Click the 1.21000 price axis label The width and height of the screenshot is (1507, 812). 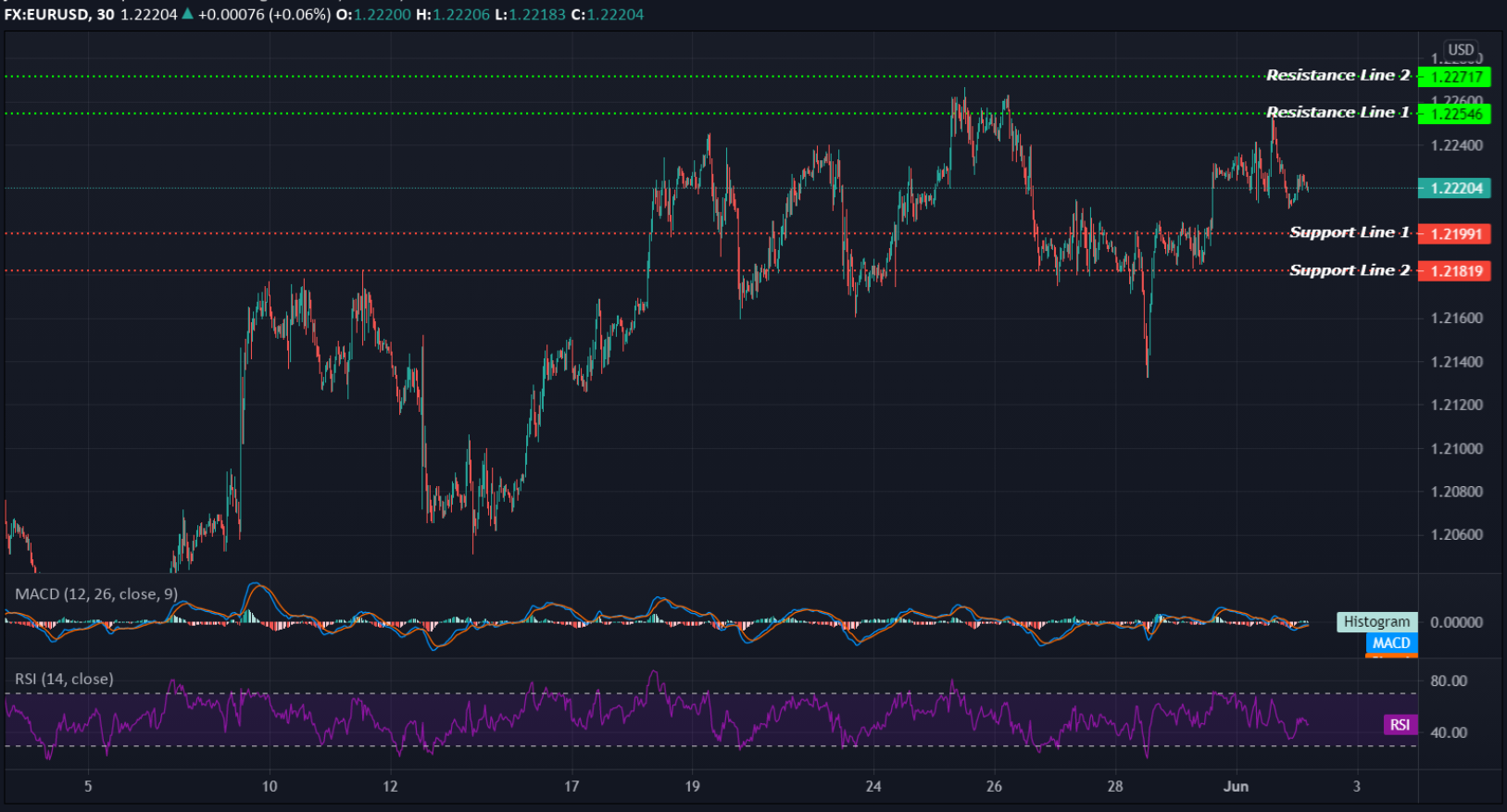[1456, 448]
